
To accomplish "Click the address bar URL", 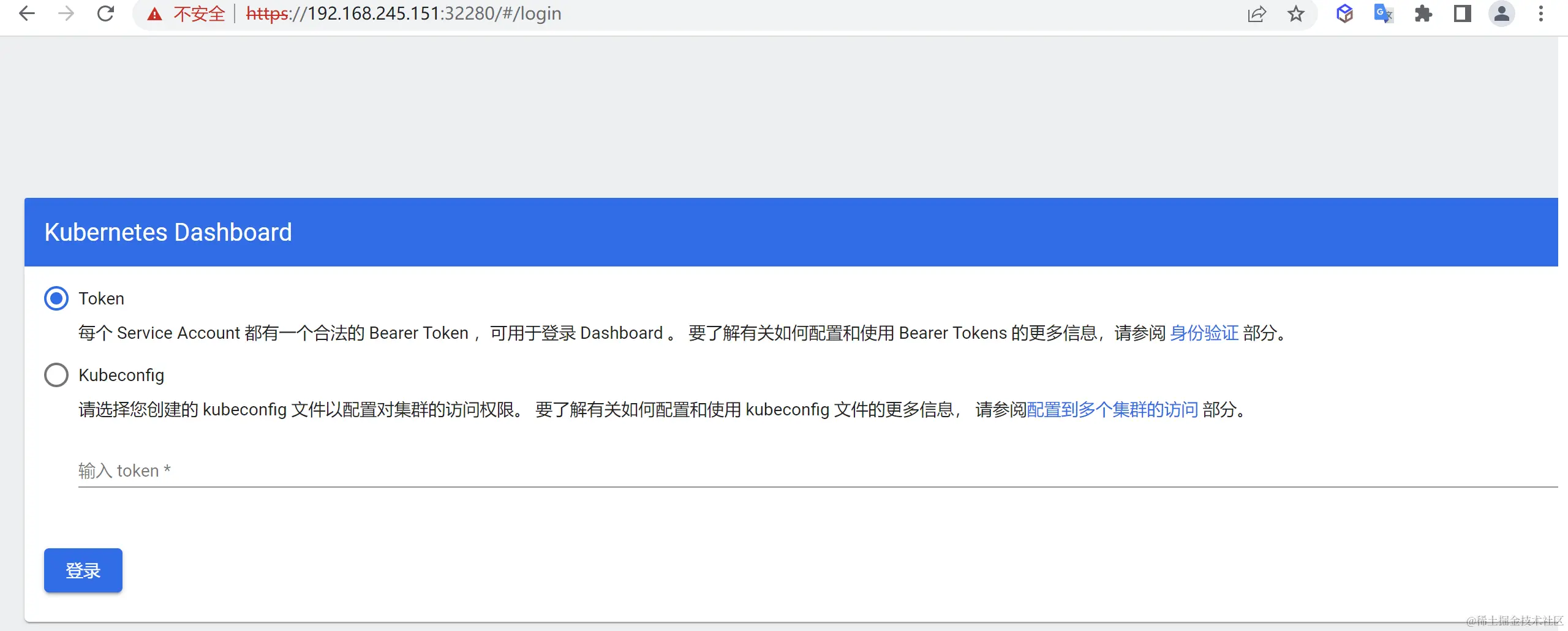I will pos(404,13).
